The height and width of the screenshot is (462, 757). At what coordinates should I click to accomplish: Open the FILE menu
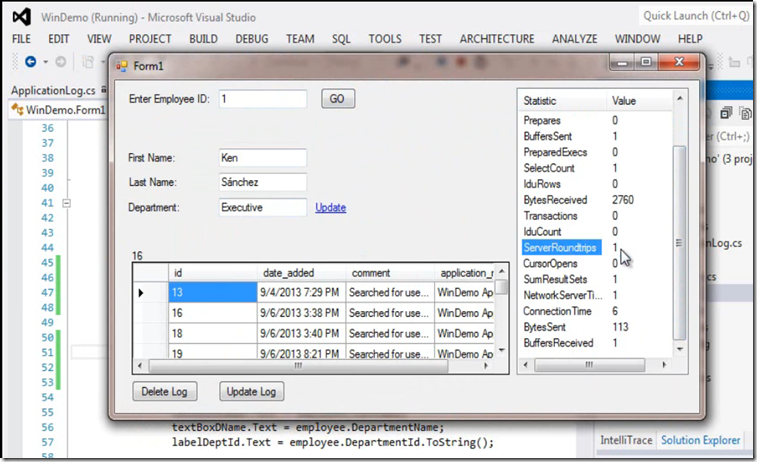[x=21, y=39]
